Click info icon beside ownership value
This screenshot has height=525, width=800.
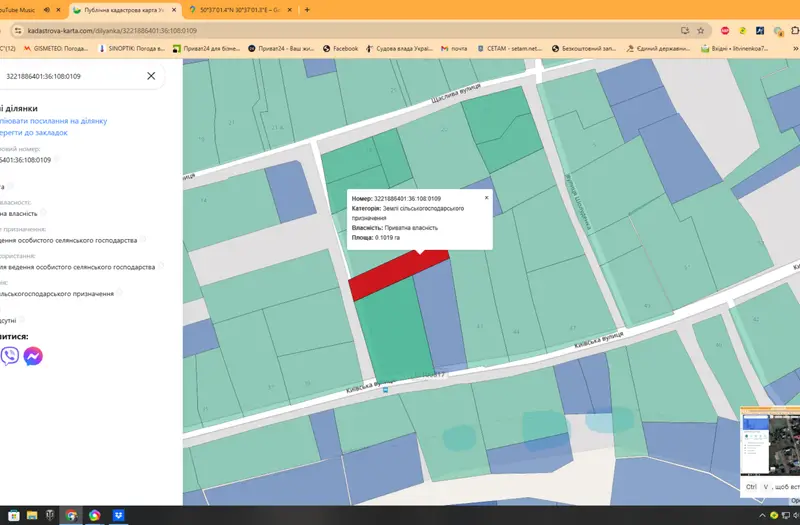tap(43, 212)
